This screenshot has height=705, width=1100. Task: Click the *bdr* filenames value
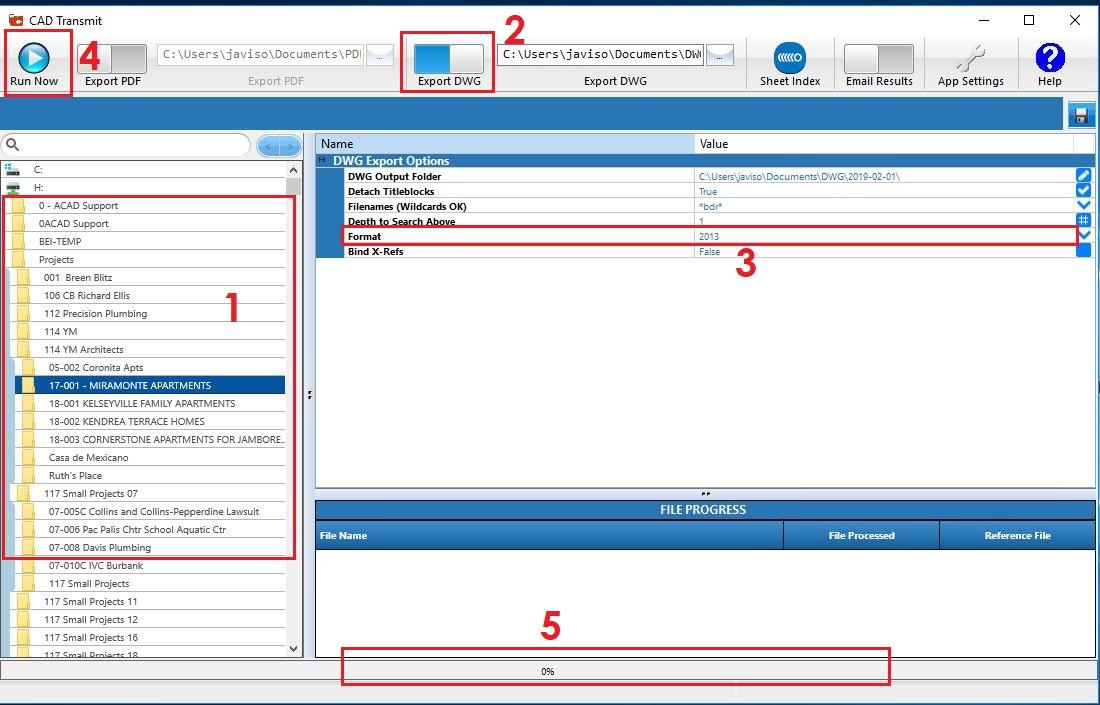point(711,206)
